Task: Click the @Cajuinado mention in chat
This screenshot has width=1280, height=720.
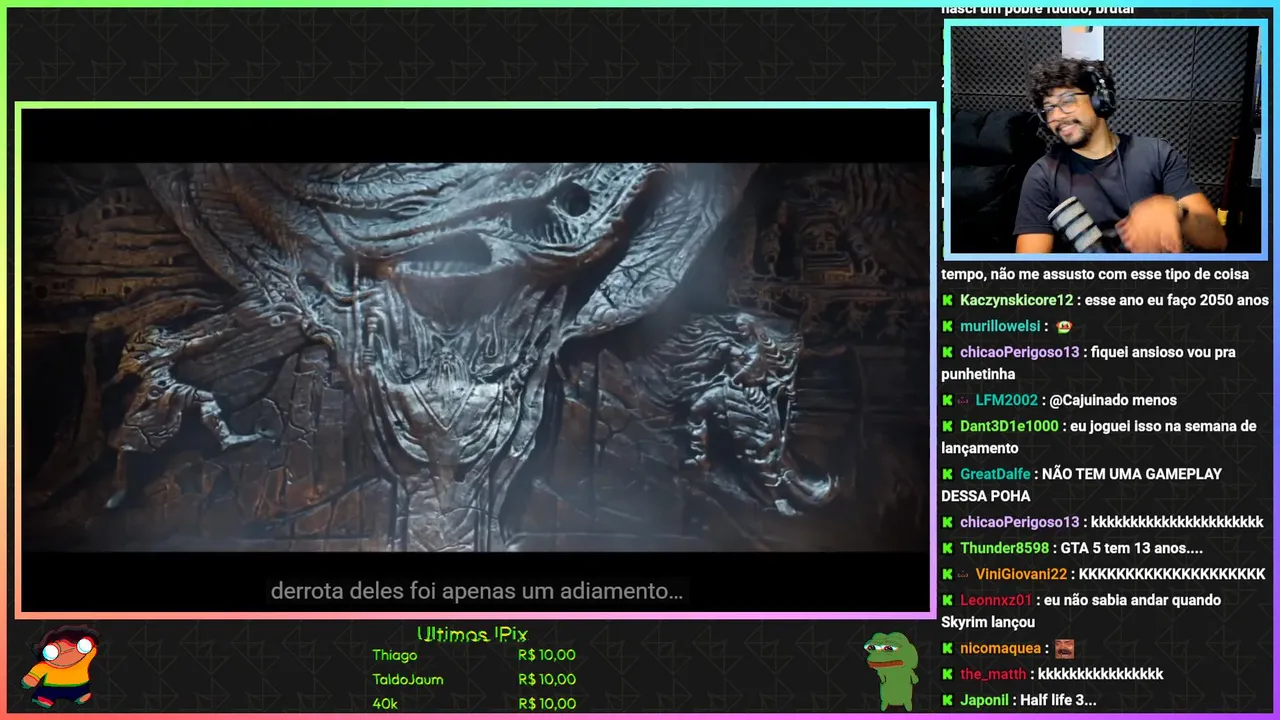Action: point(1091,400)
